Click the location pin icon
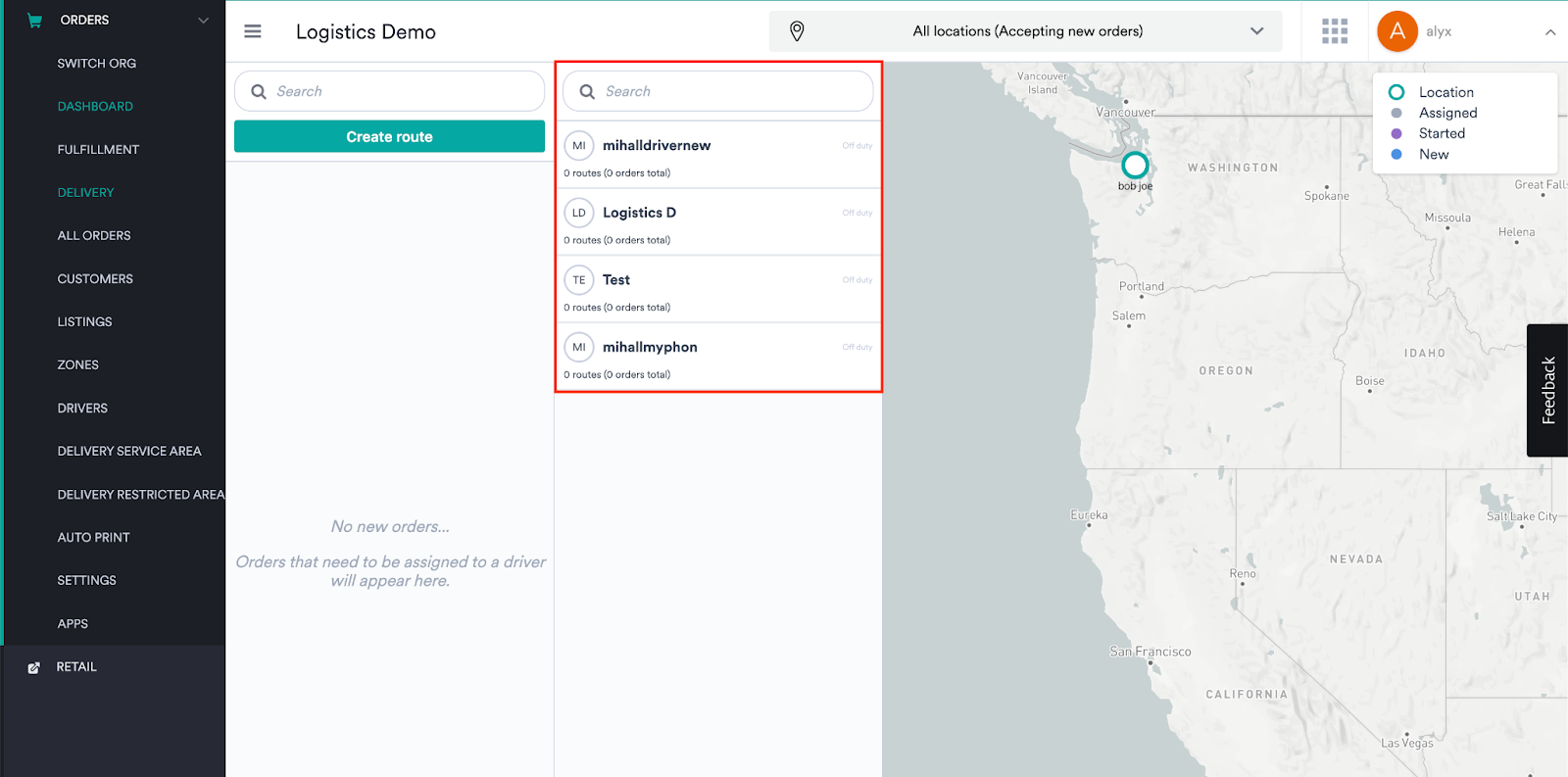 click(x=797, y=31)
